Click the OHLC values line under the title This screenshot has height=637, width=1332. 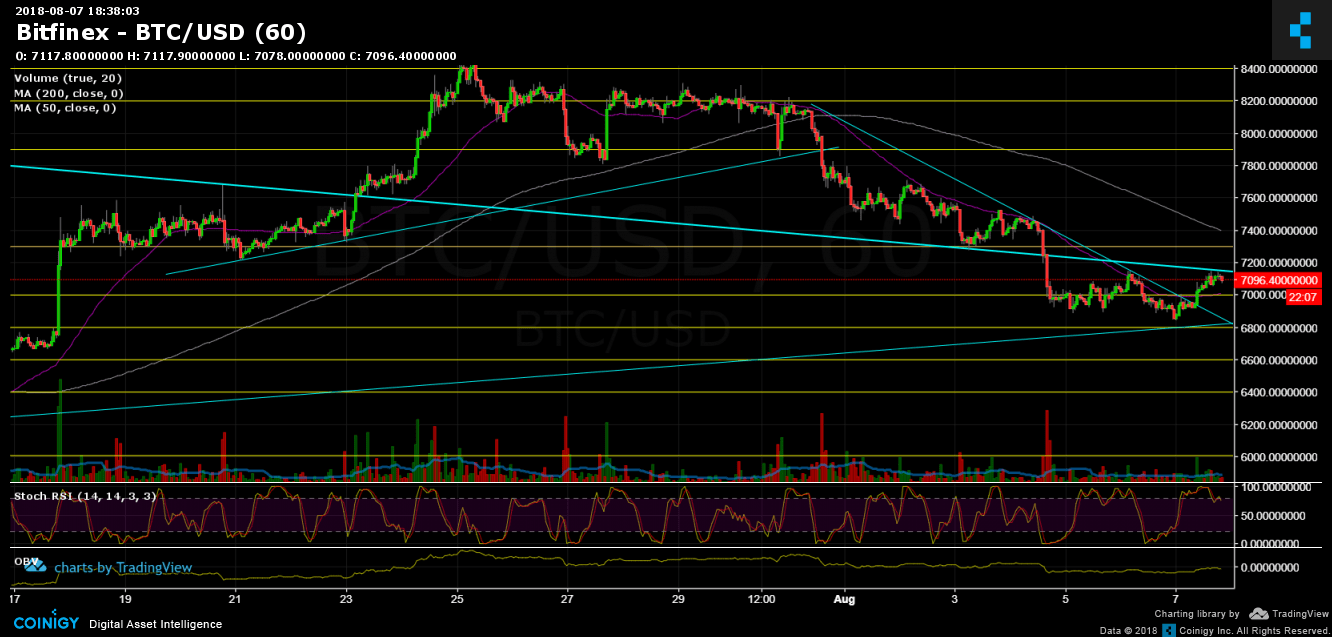coord(236,56)
